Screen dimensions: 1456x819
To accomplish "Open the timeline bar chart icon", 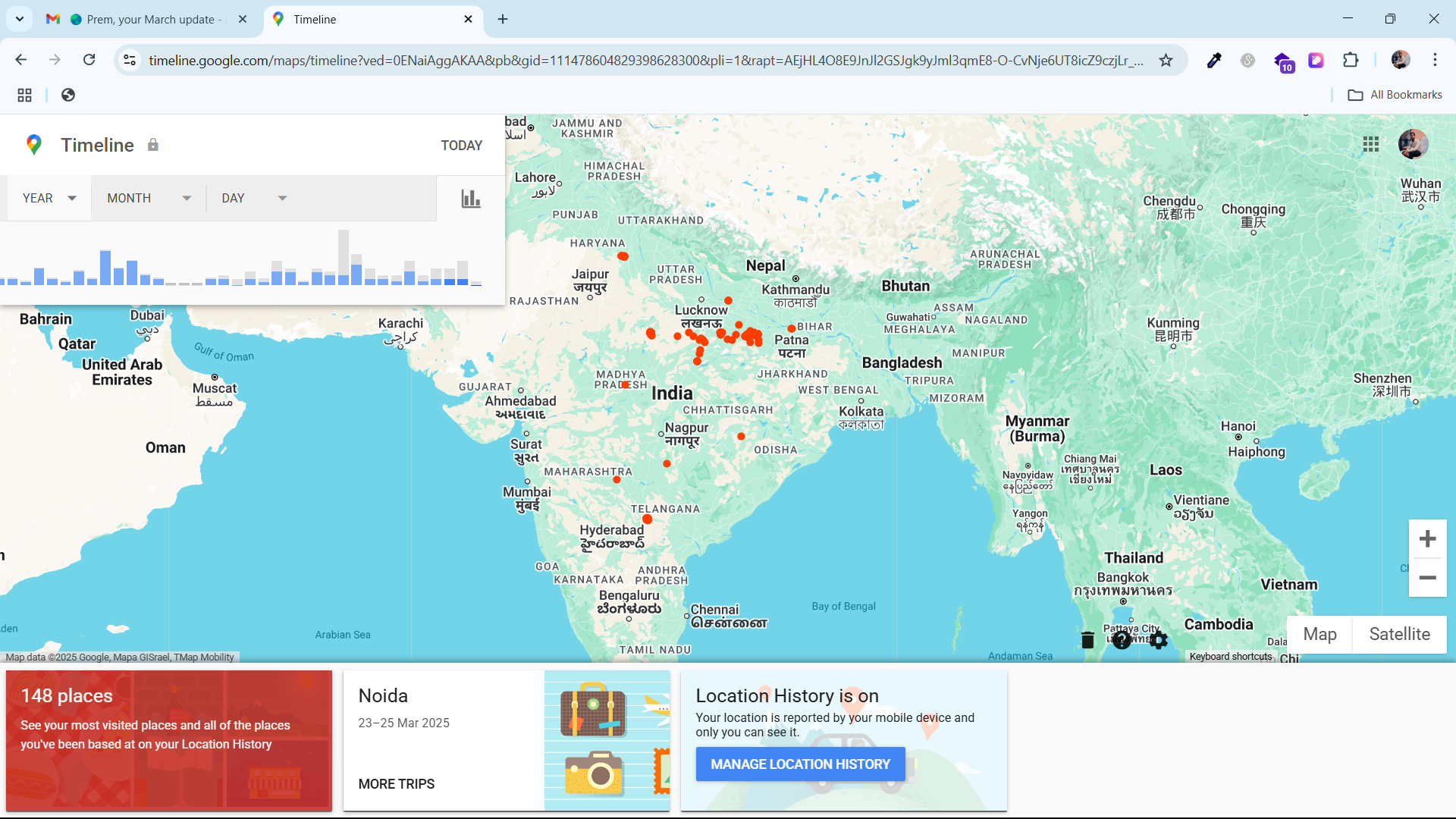I will (471, 199).
